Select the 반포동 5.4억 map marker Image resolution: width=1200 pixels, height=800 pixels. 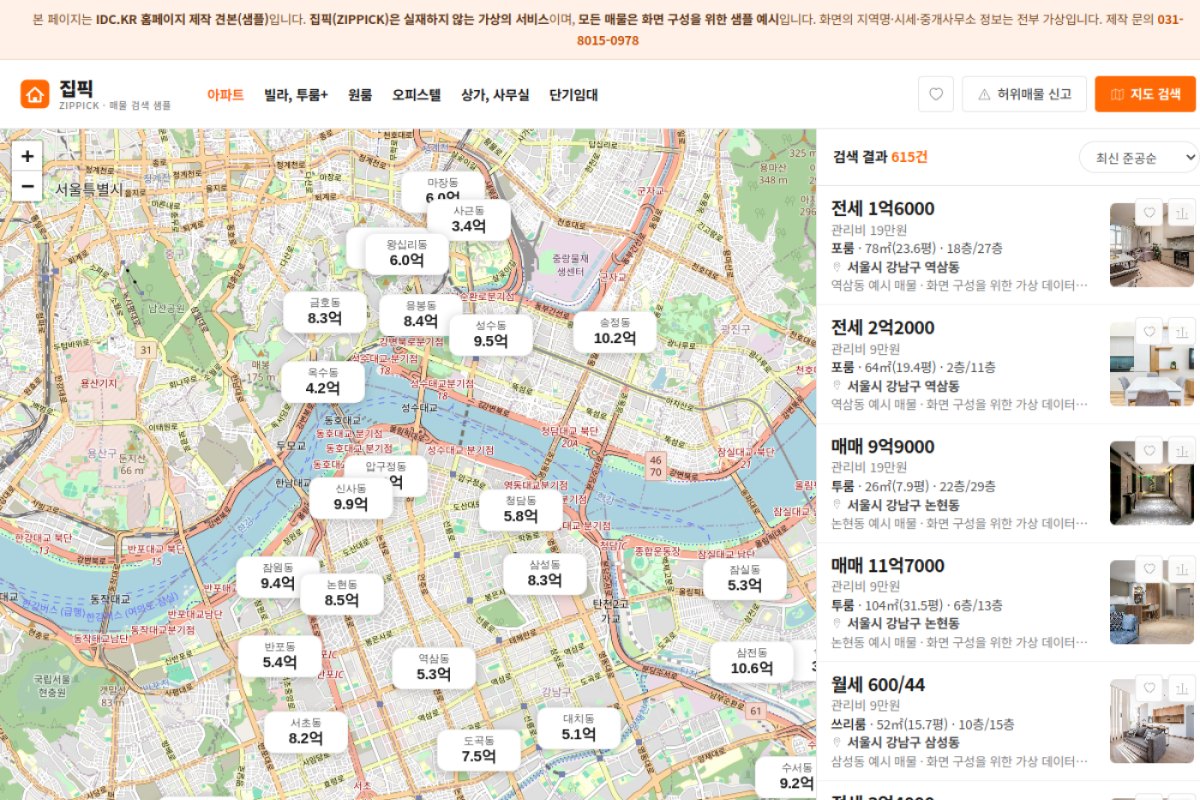coord(280,655)
